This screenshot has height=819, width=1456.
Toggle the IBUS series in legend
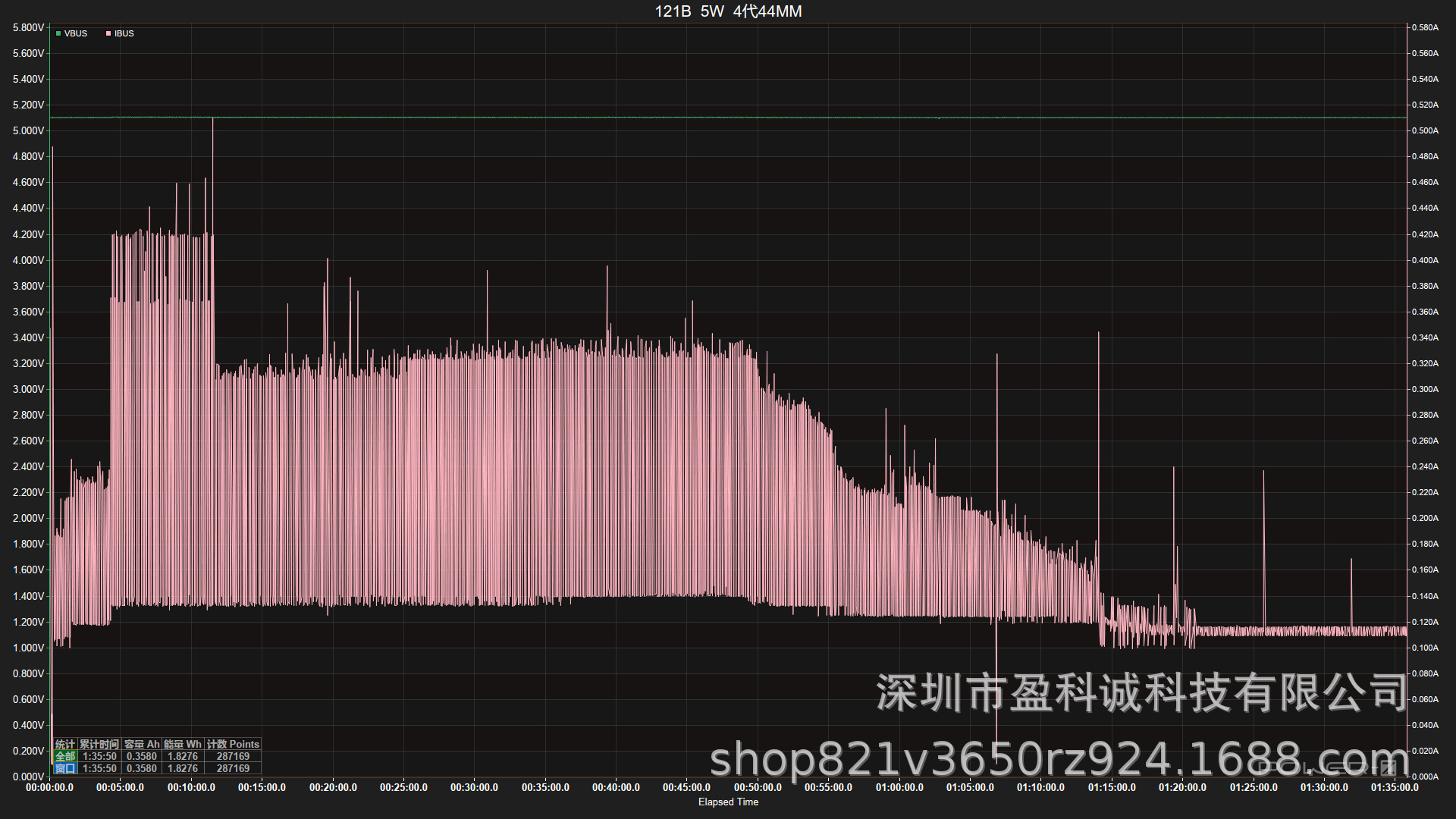[x=124, y=33]
